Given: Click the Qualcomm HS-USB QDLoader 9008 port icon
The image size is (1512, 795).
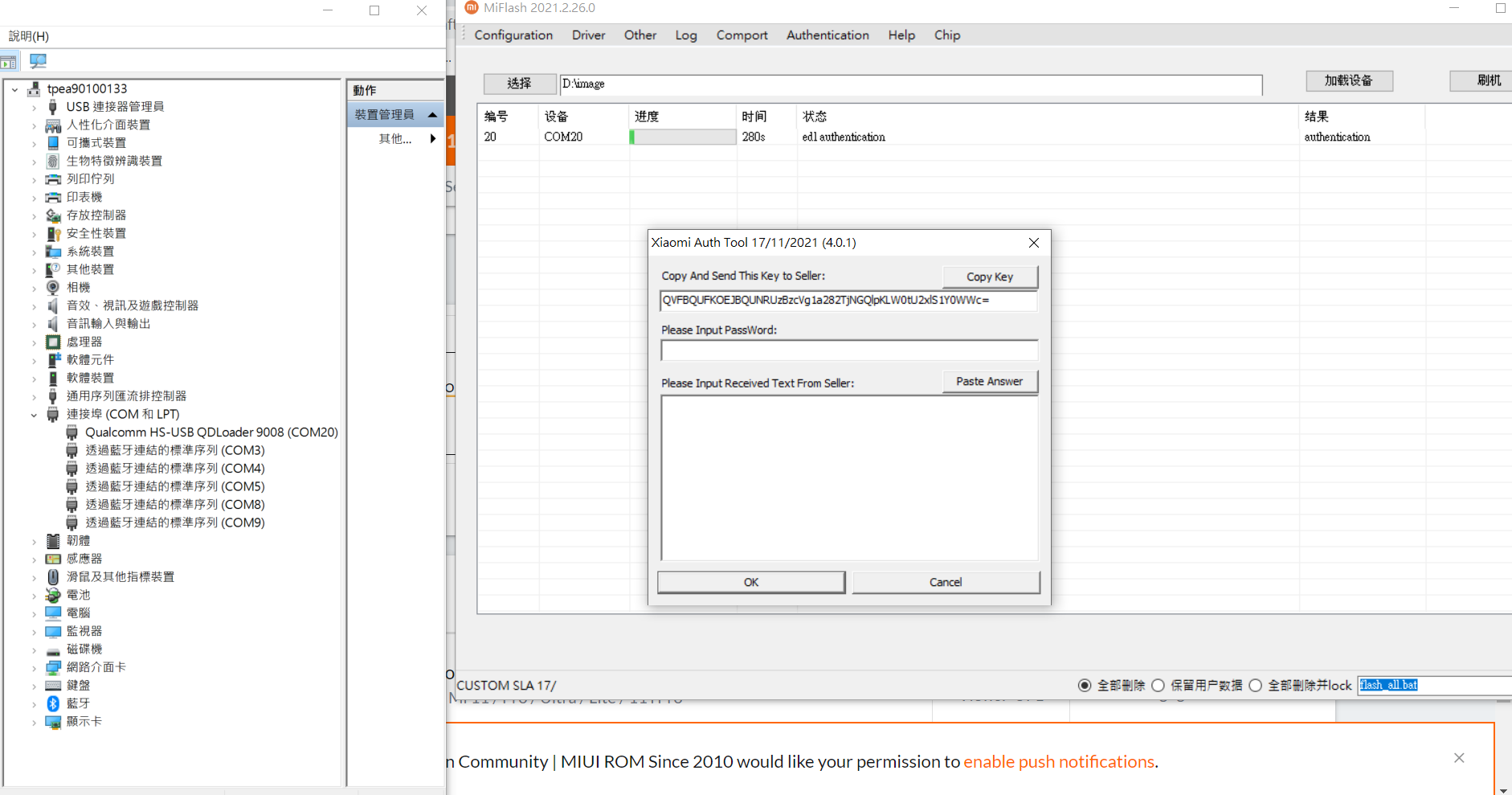Looking at the screenshot, I should 72,432.
